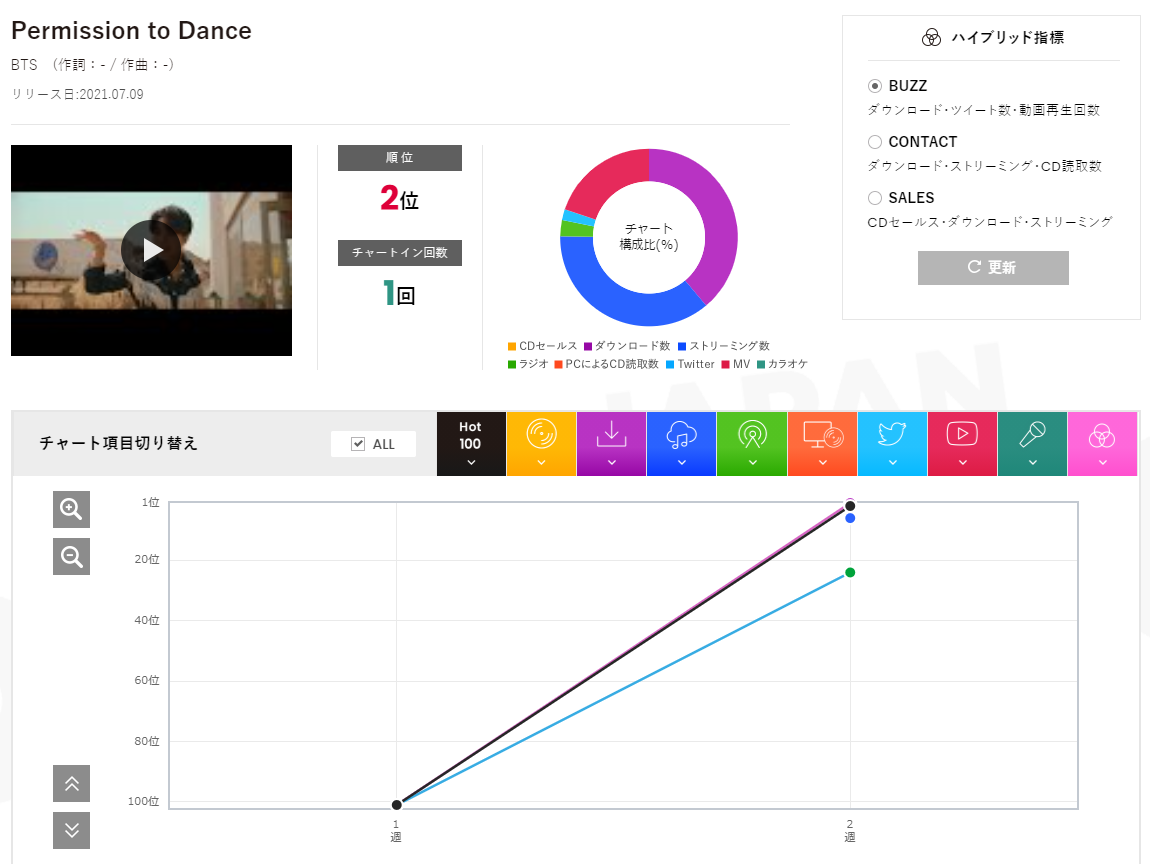Click the black data point at week 2

tap(850, 506)
